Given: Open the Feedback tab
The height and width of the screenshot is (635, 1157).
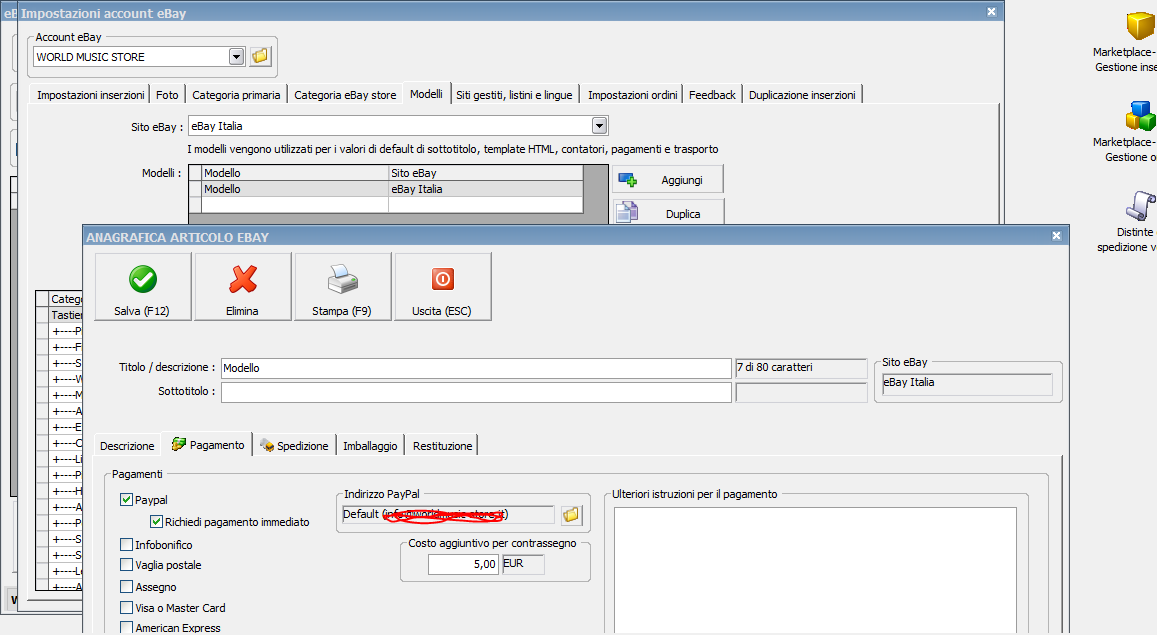Looking at the screenshot, I should click(712, 95).
